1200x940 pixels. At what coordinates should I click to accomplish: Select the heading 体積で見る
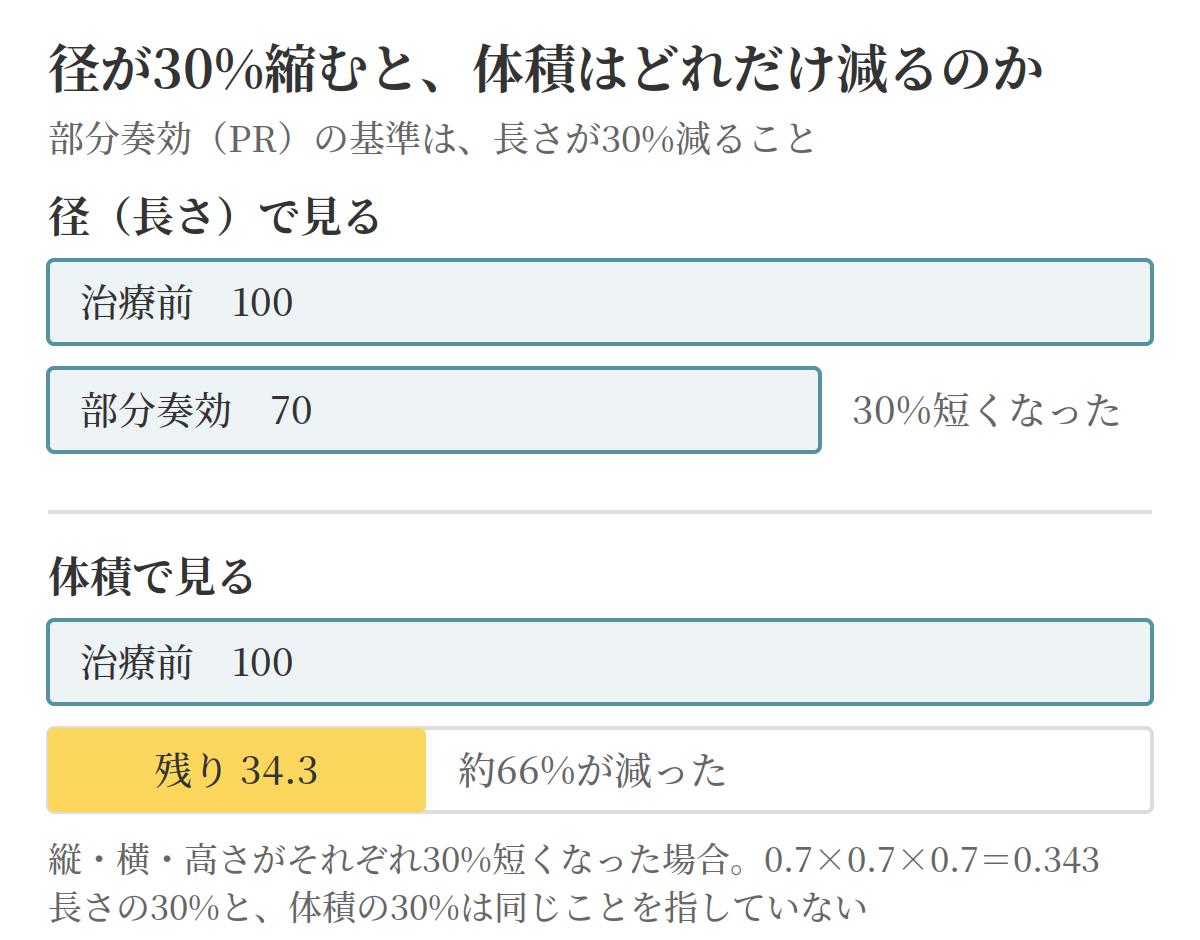(x=151, y=577)
